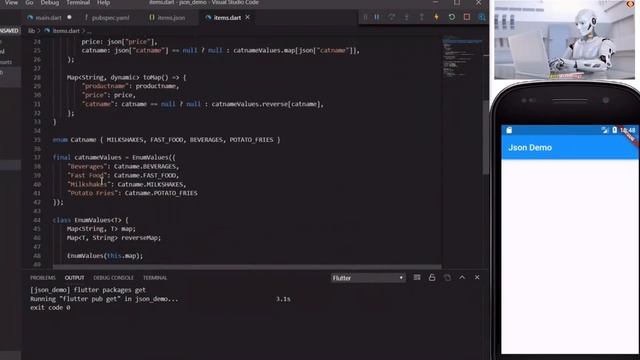Image resolution: width=640 pixels, height=360 pixels.
Task: Restart the debug session
Action: pyautogui.click(x=451, y=17)
